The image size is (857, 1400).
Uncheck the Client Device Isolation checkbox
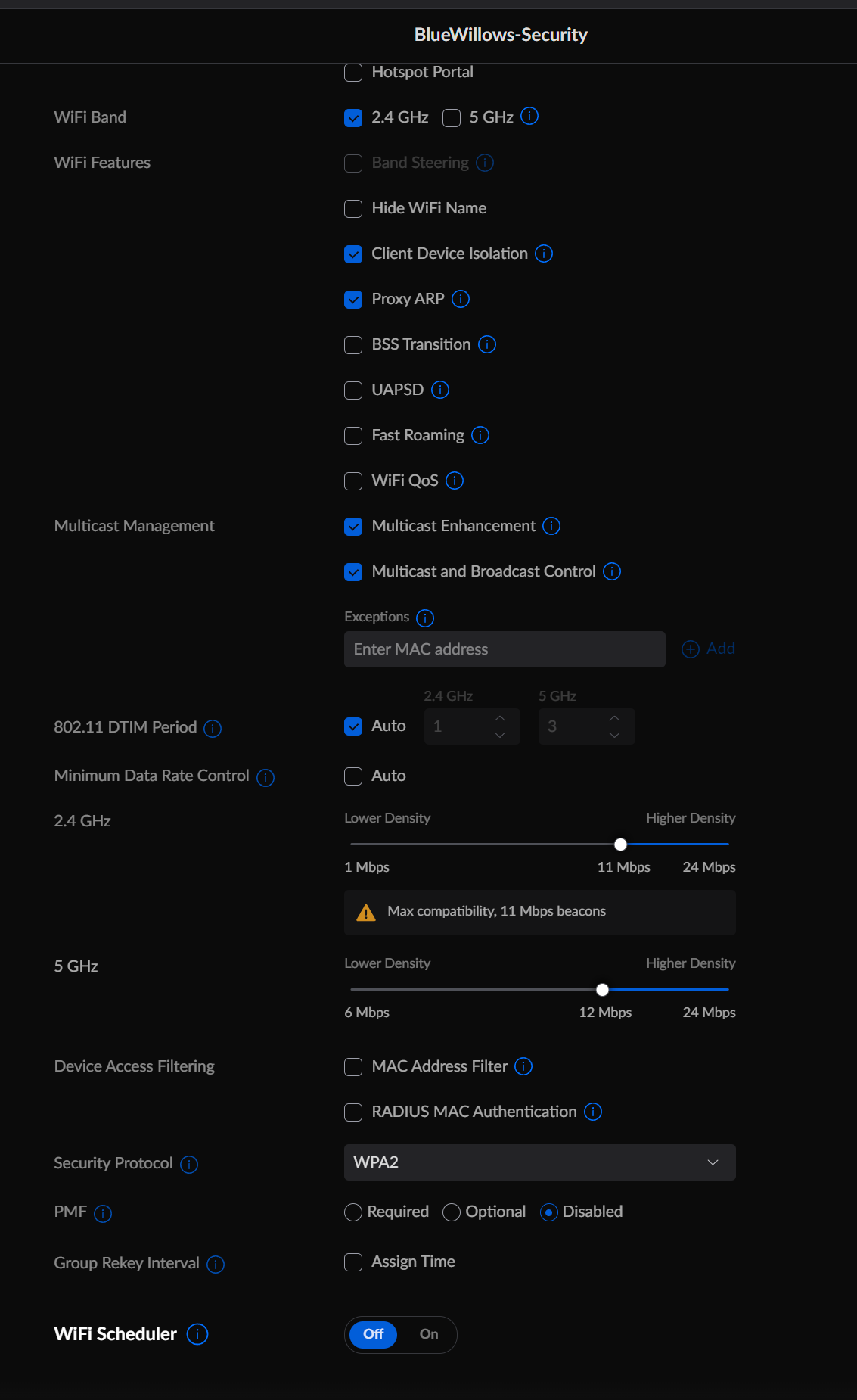[x=353, y=254]
